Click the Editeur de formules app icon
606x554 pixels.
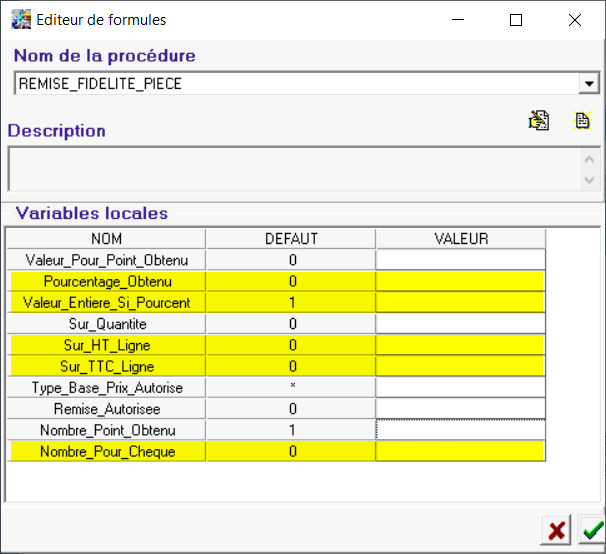point(20,19)
